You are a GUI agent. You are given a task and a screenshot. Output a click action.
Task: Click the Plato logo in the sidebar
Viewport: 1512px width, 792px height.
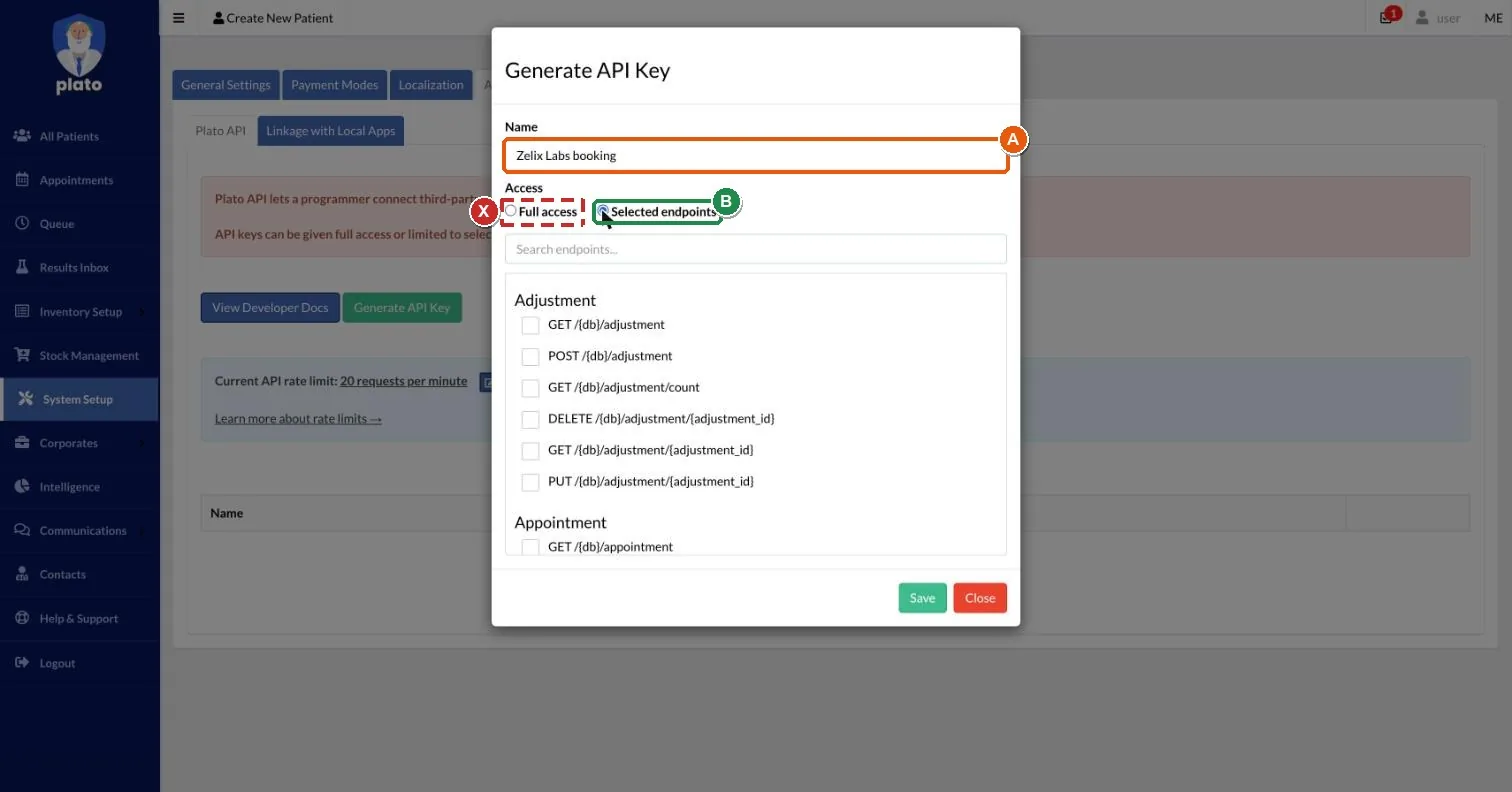(x=78, y=54)
